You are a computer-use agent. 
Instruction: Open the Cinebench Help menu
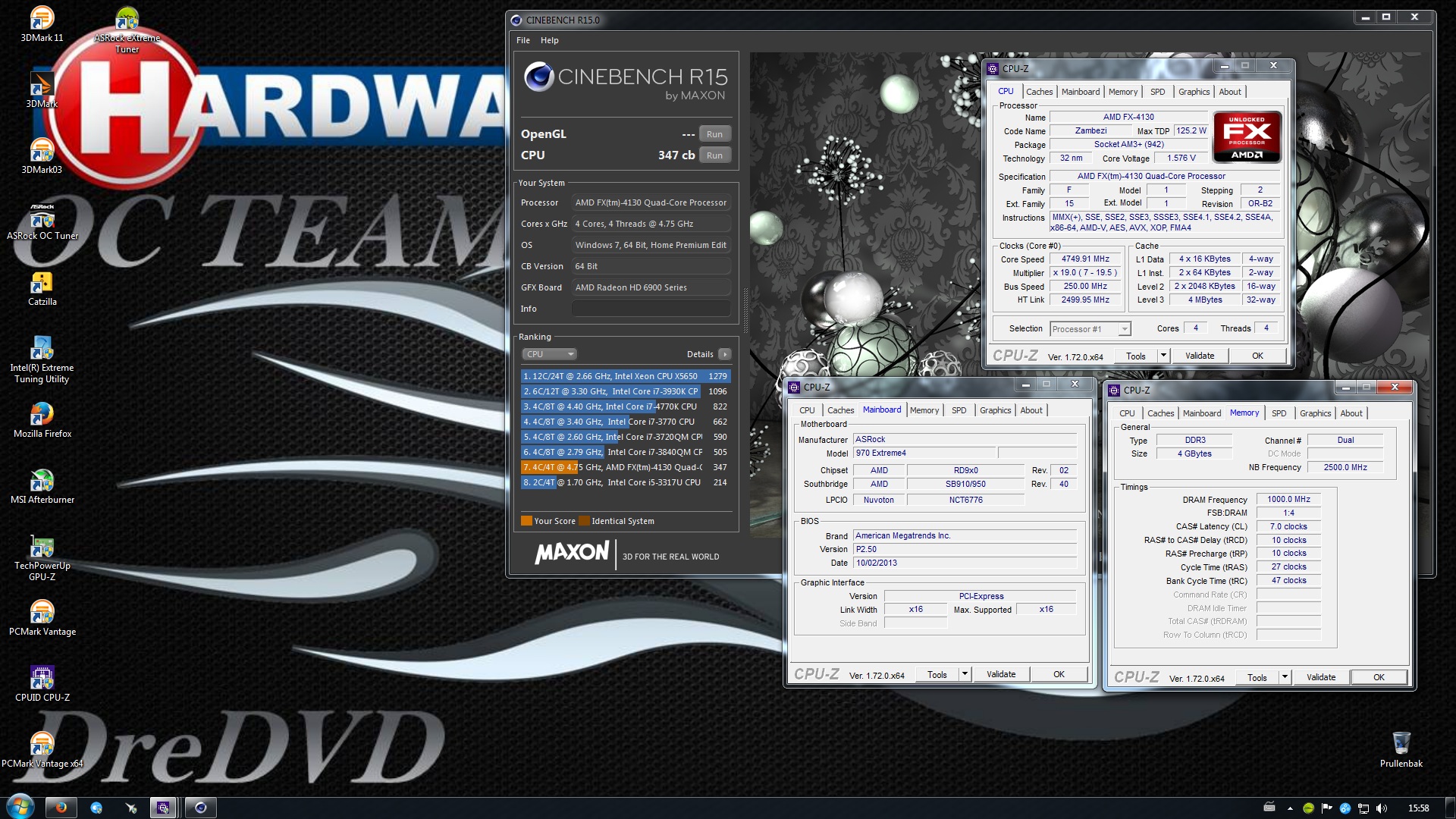pyautogui.click(x=550, y=40)
